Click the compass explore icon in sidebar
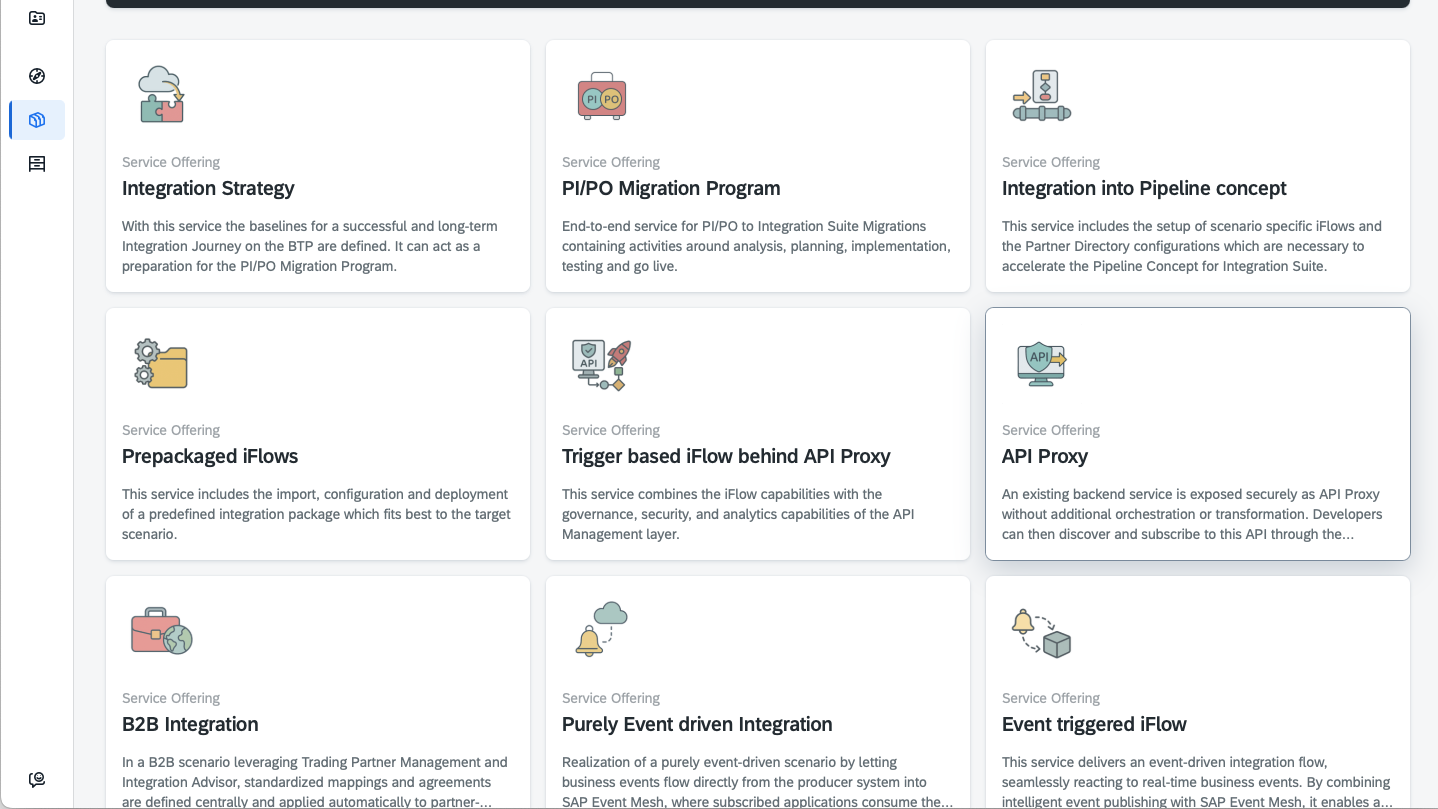The width and height of the screenshot is (1438, 809). tap(37, 76)
